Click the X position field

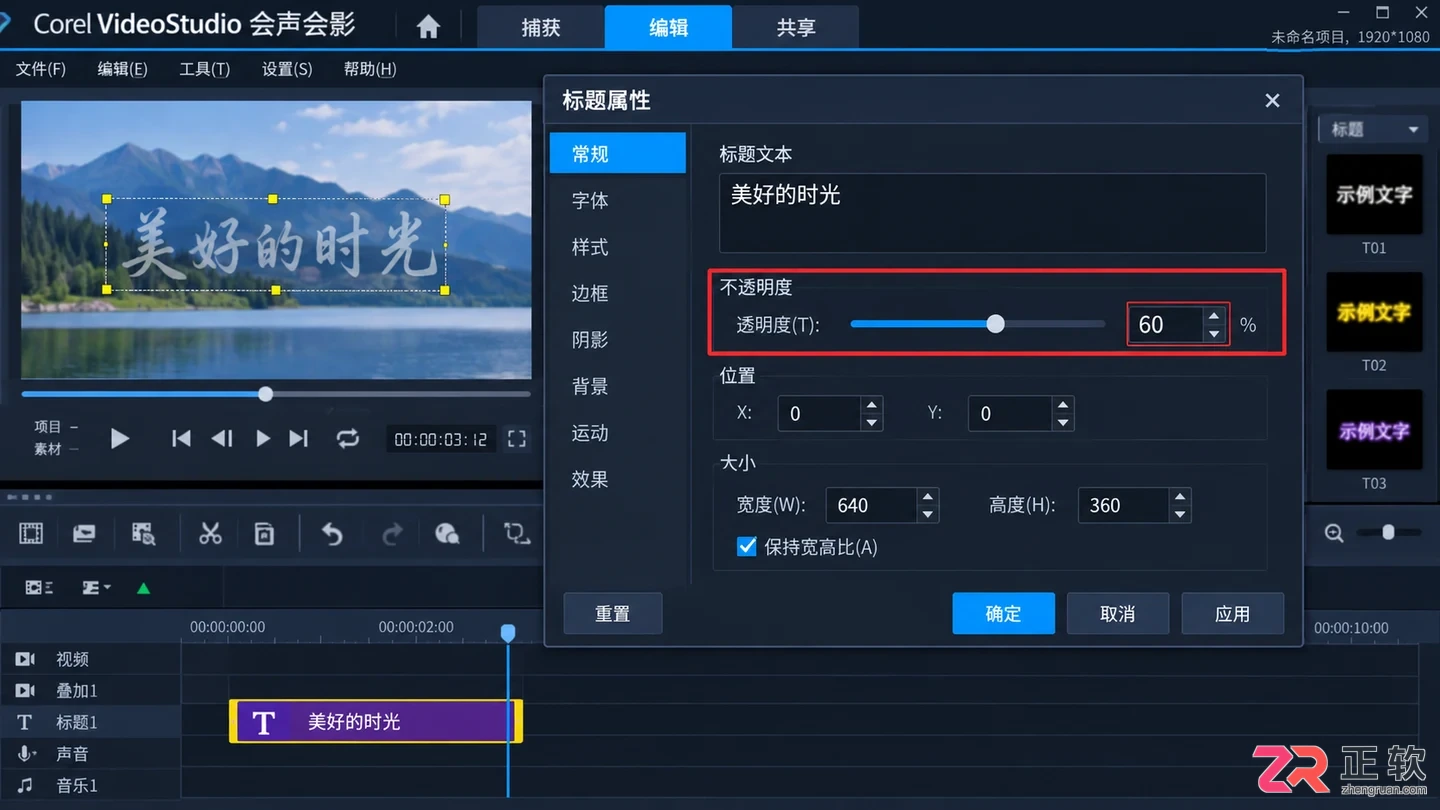tap(820, 413)
